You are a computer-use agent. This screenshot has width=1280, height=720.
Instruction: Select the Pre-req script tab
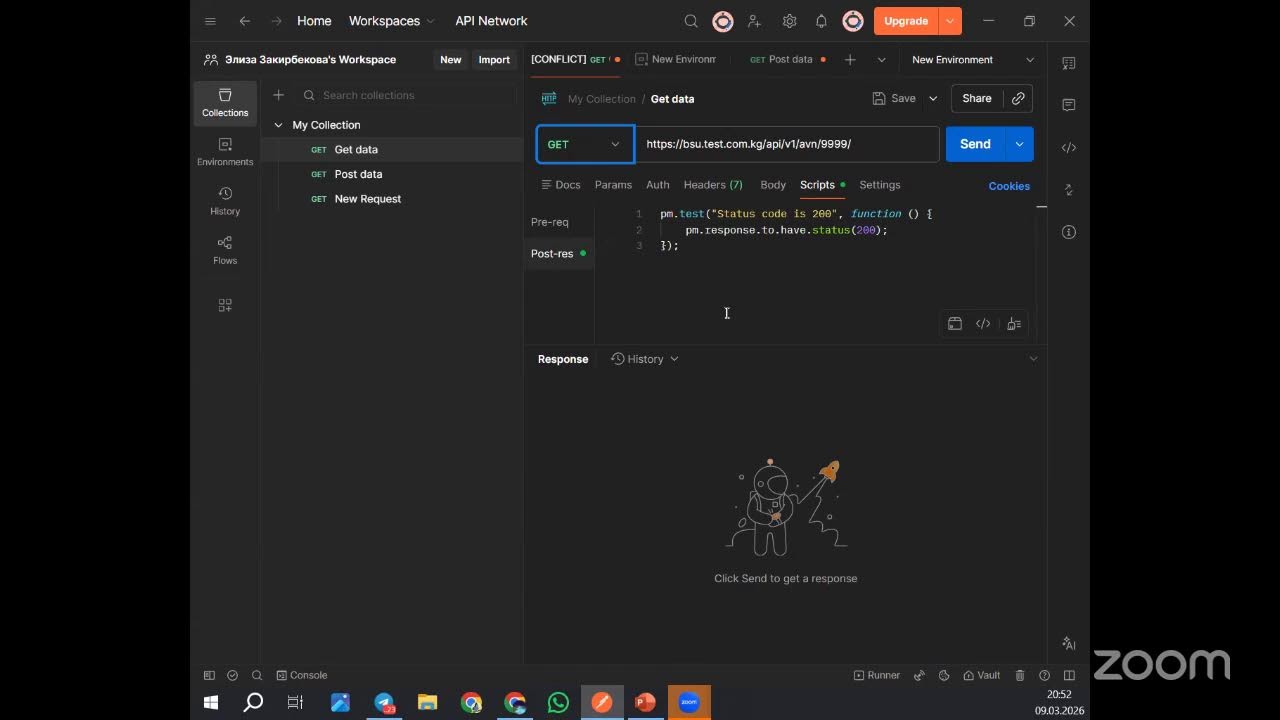pos(550,222)
